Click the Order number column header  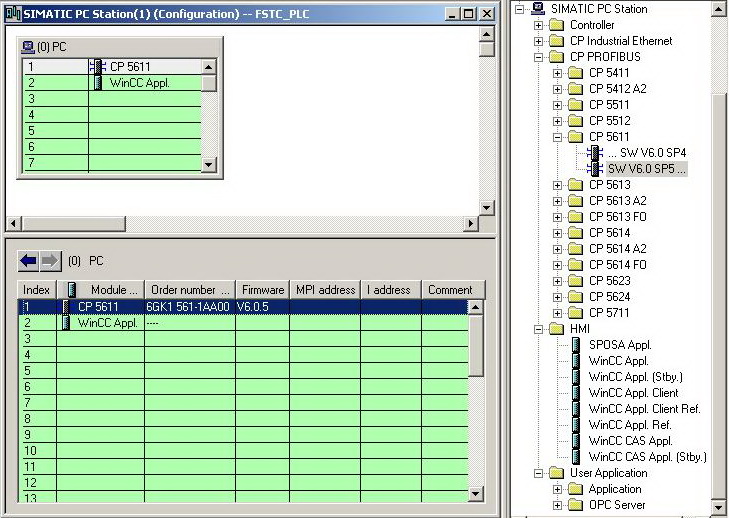pos(190,290)
